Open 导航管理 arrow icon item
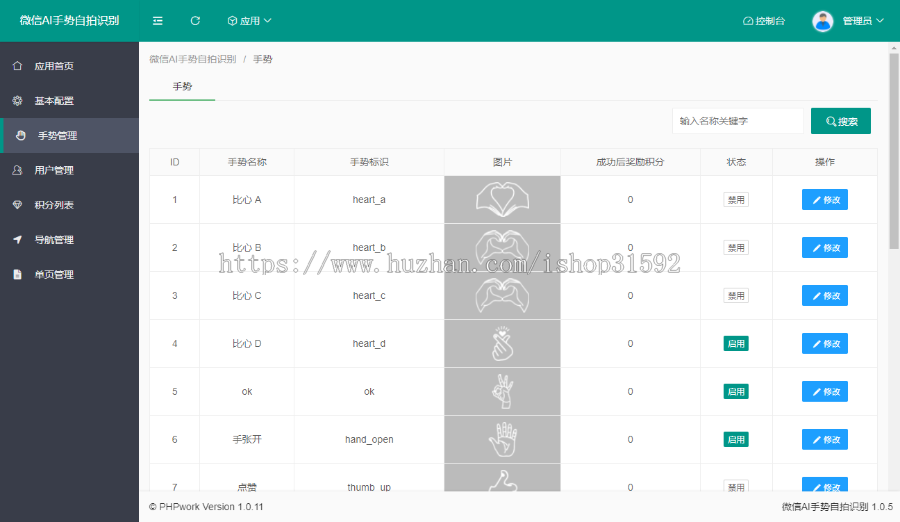900x522 pixels. [17, 239]
